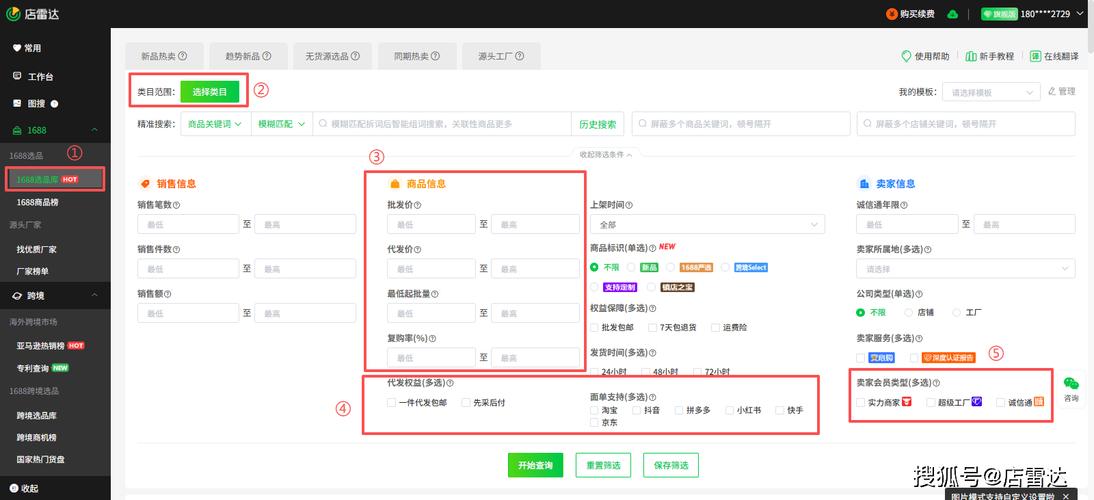Open 常用 heart icon in sidebar

tap(17, 48)
